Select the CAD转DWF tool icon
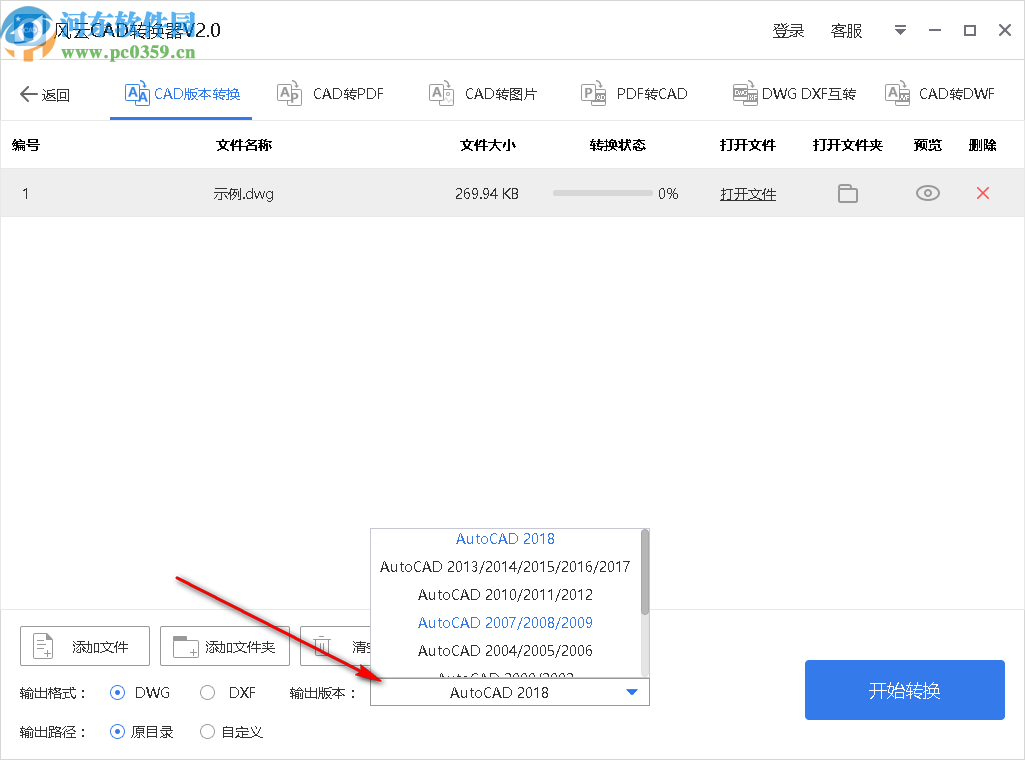The width and height of the screenshot is (1025, 760). (897, 93)
